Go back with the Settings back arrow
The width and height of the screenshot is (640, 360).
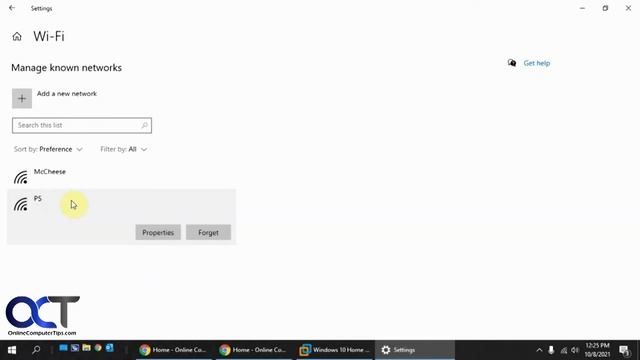coord(12,8)
